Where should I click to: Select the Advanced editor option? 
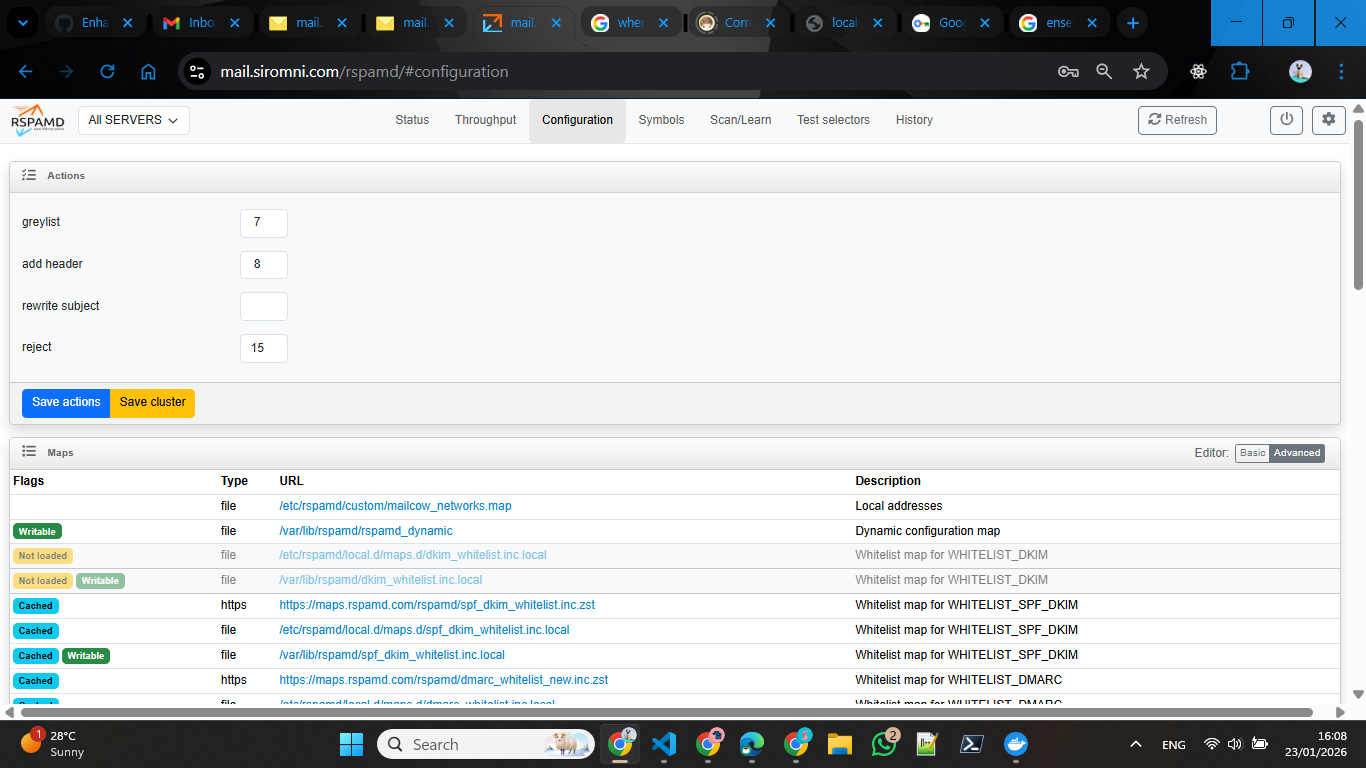(1297, 452)
